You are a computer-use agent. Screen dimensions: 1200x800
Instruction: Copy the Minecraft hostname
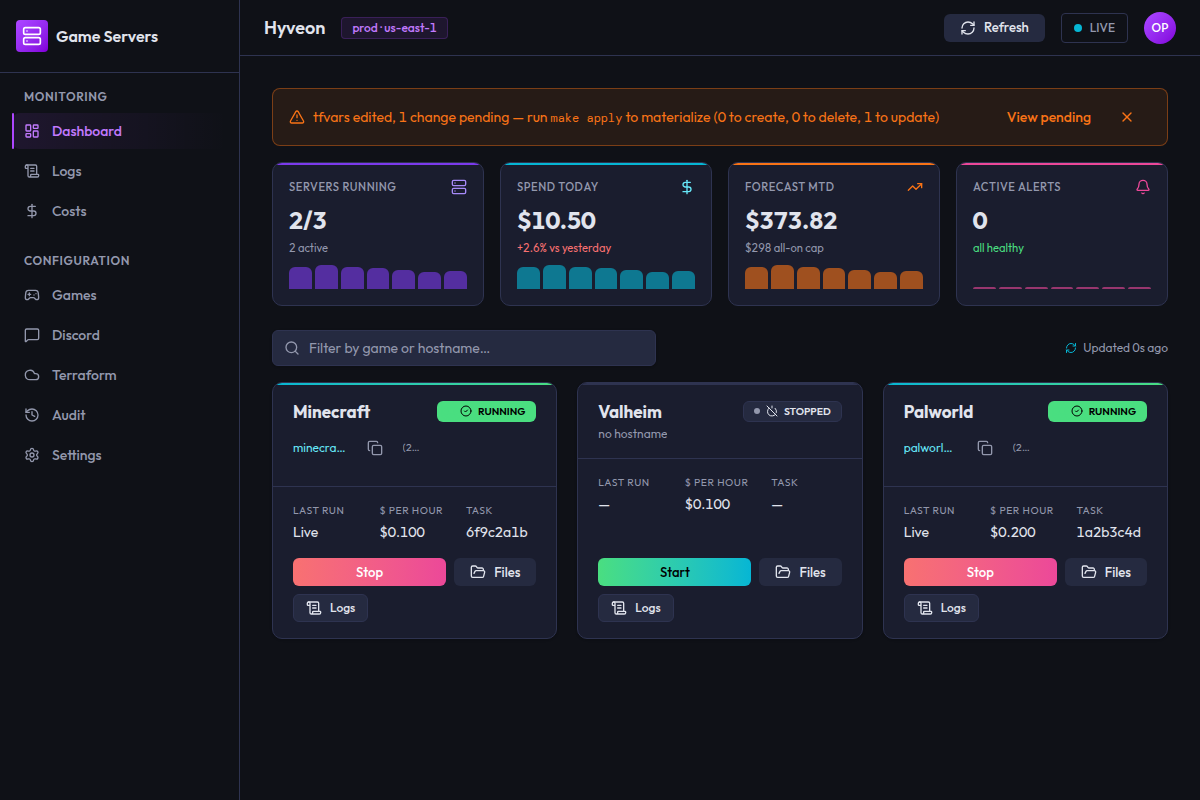pos(375,448)
